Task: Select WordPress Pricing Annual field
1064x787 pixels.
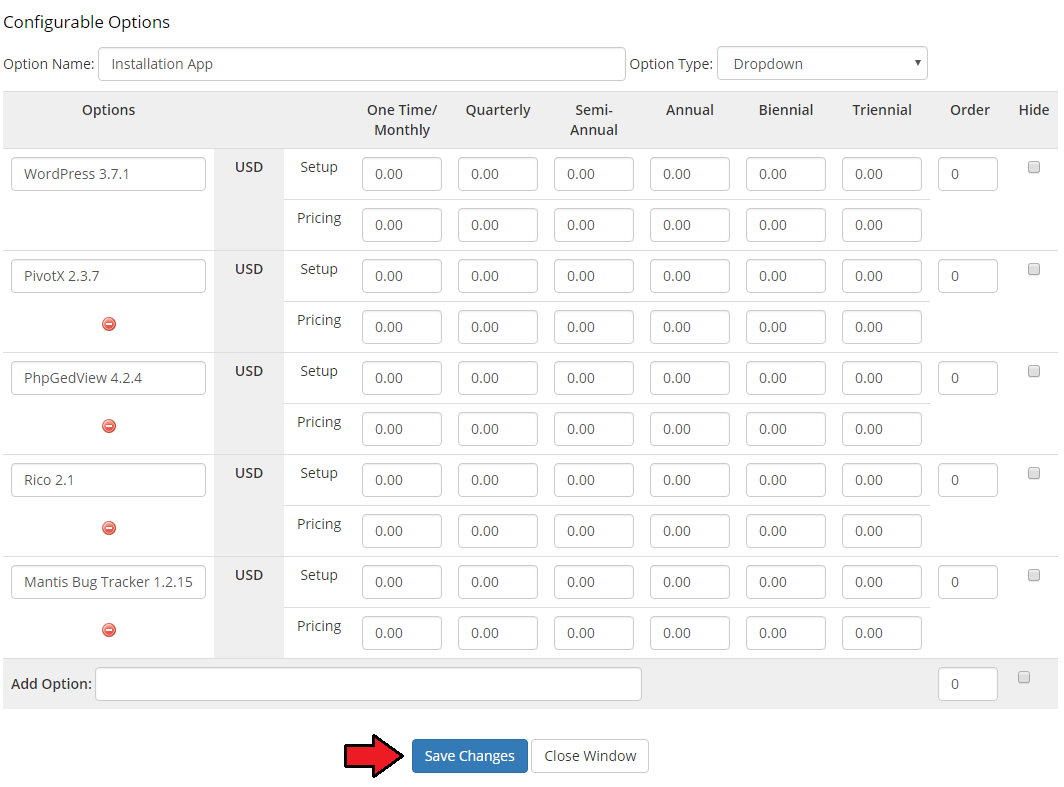Action: (690, 225)
